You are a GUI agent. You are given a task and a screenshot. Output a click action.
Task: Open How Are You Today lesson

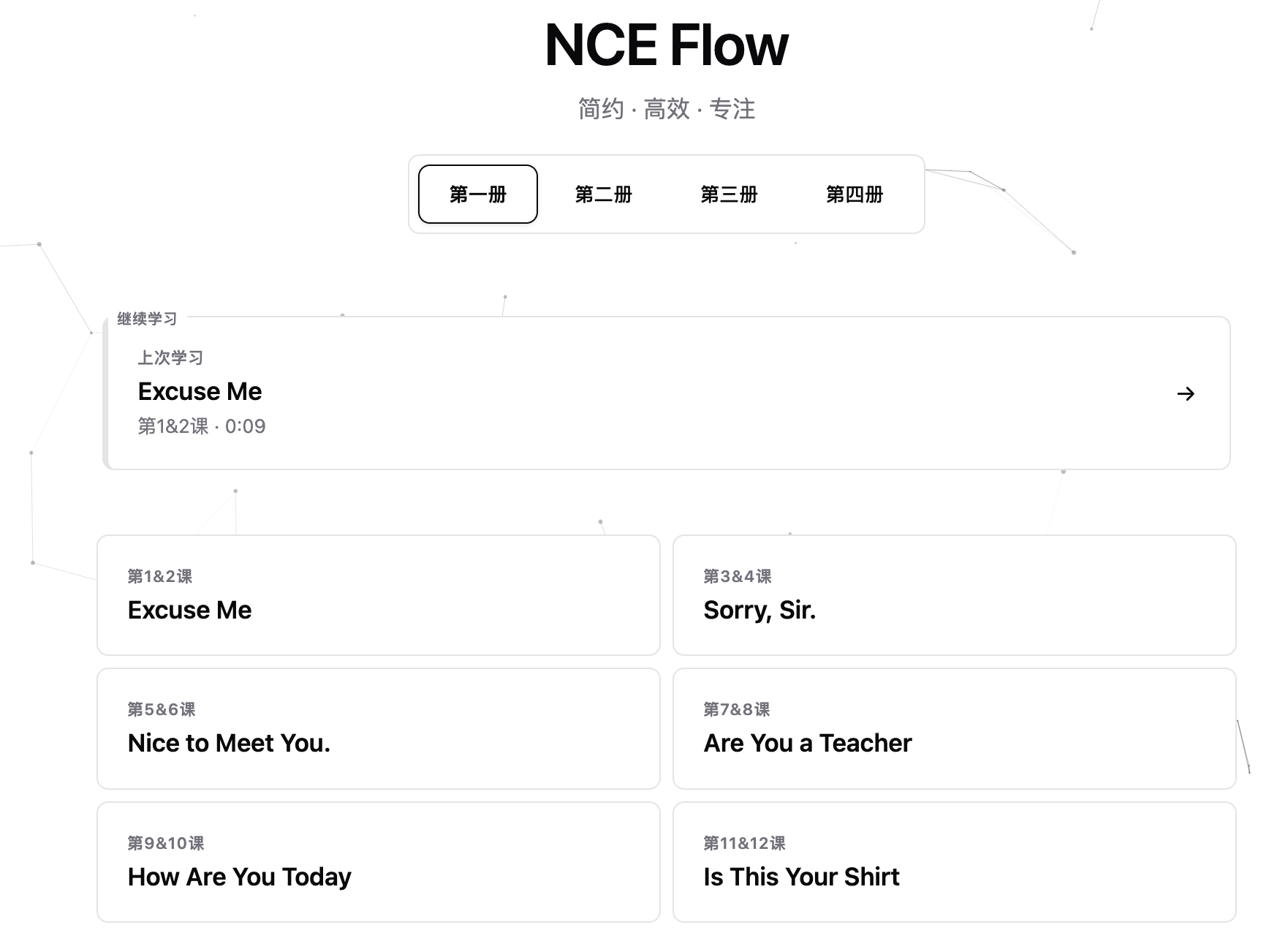(379, 862)
